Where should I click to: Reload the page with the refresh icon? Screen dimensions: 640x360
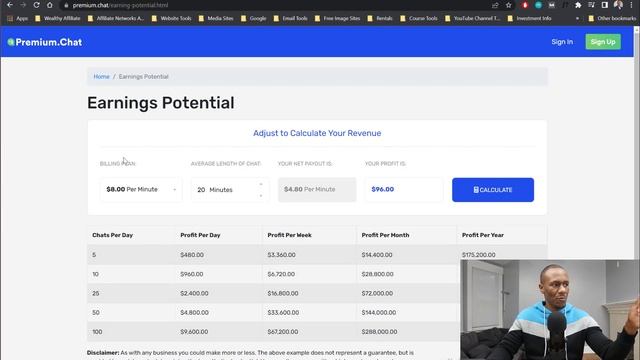36,5
